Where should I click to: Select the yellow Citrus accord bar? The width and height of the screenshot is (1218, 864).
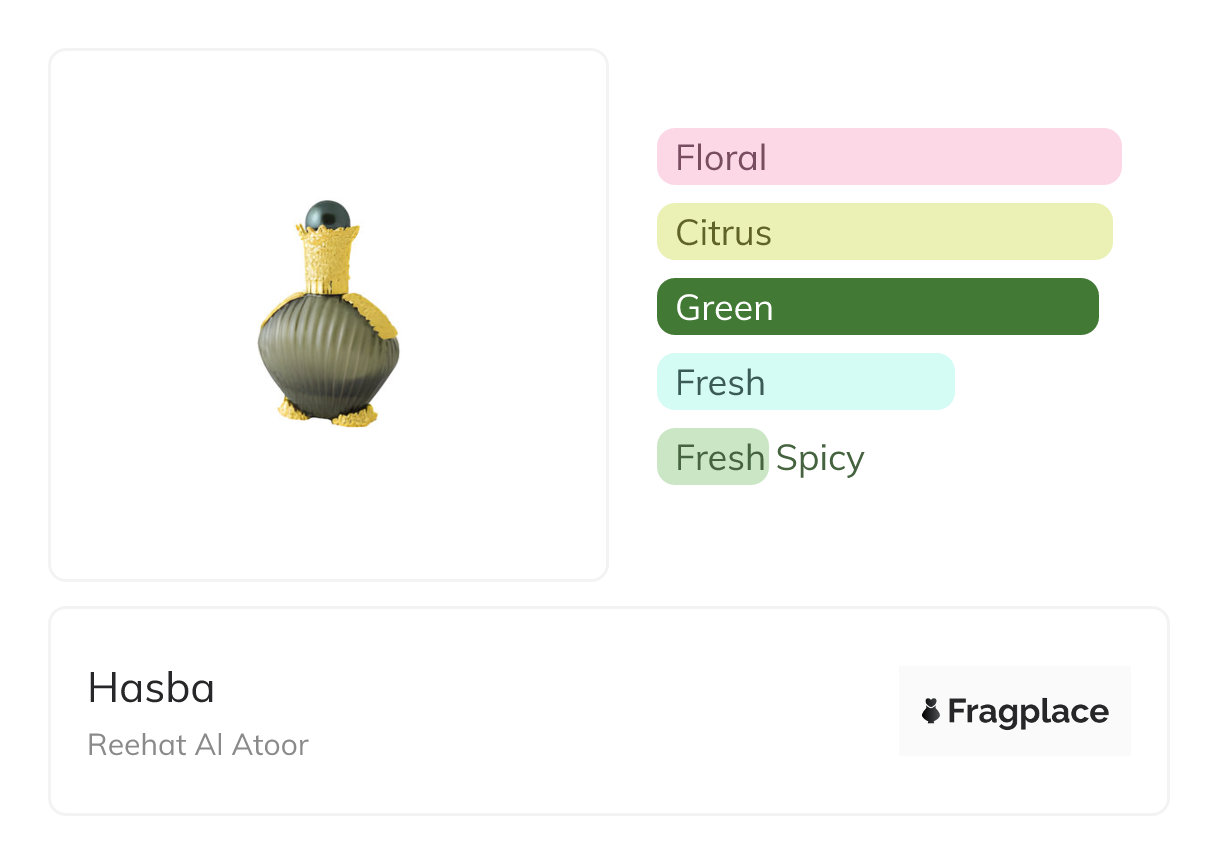click(884, 232)
